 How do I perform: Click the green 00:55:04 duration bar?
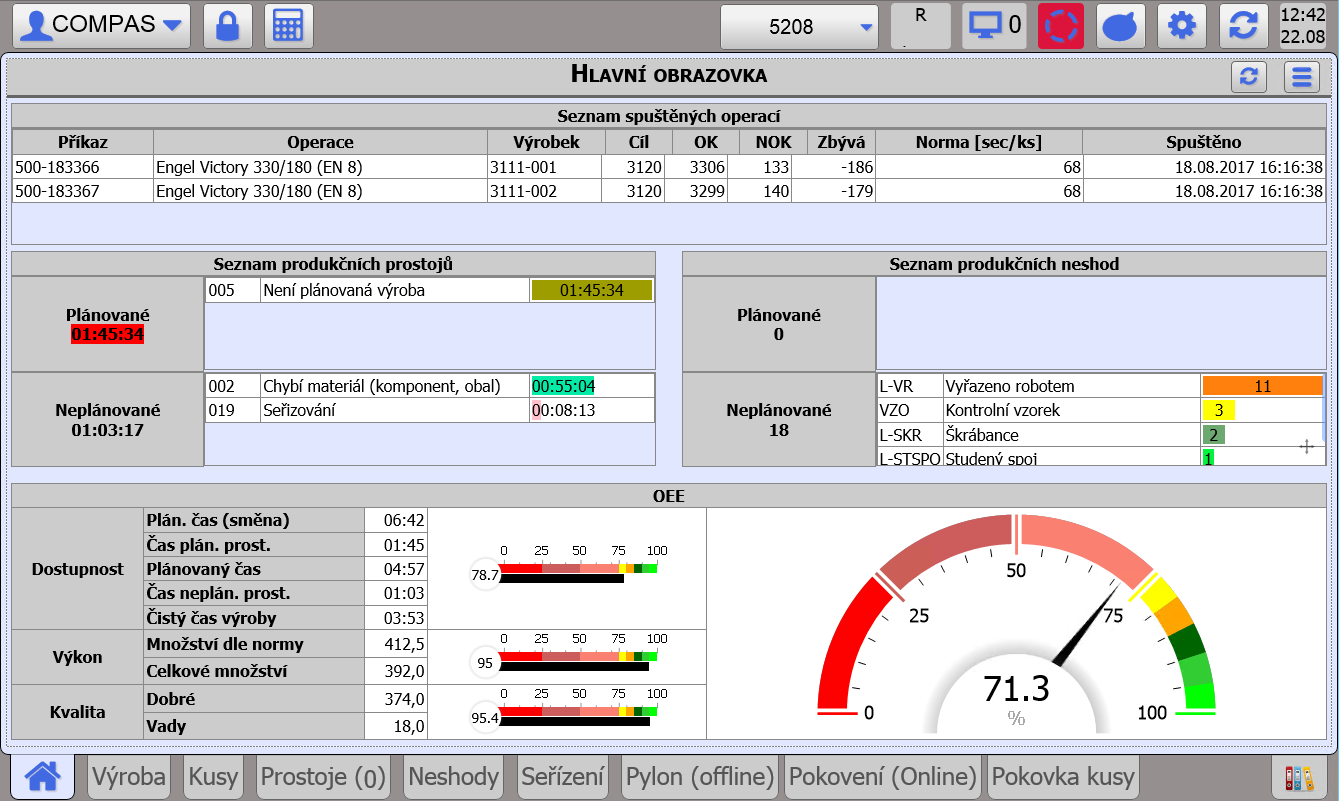563,386
